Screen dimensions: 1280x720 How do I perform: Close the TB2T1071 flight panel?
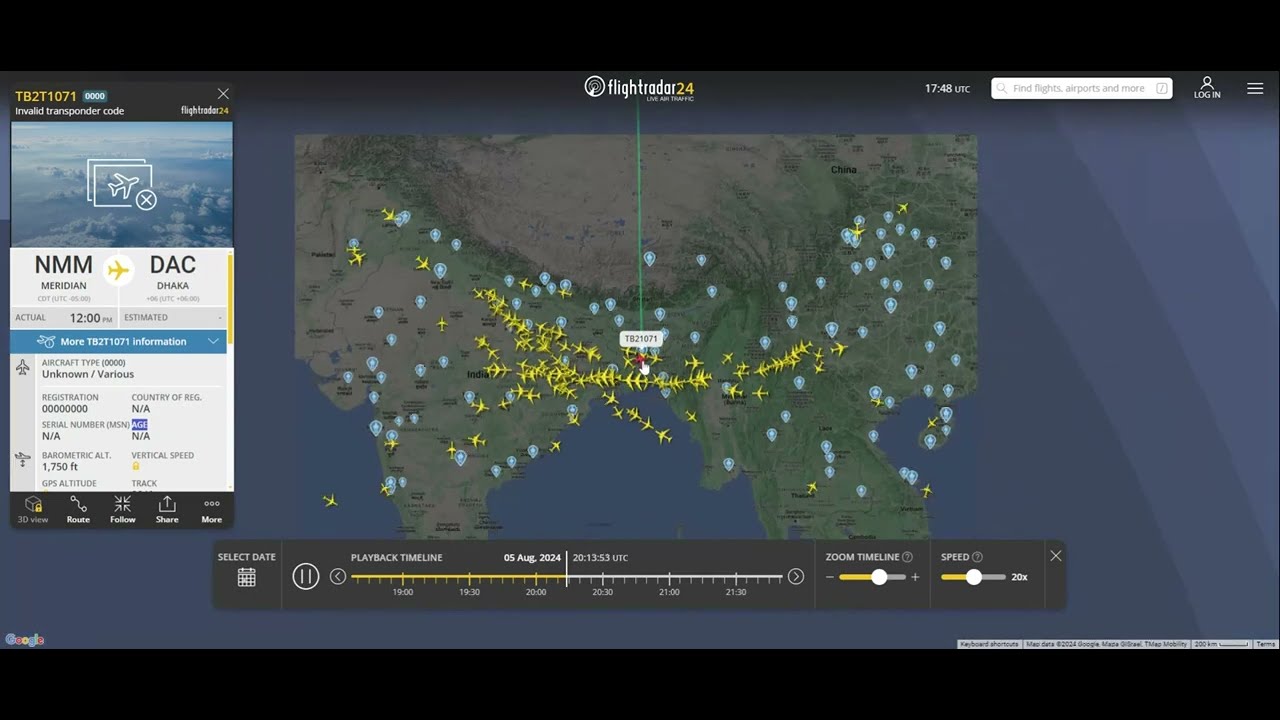(x=223, y=94)
